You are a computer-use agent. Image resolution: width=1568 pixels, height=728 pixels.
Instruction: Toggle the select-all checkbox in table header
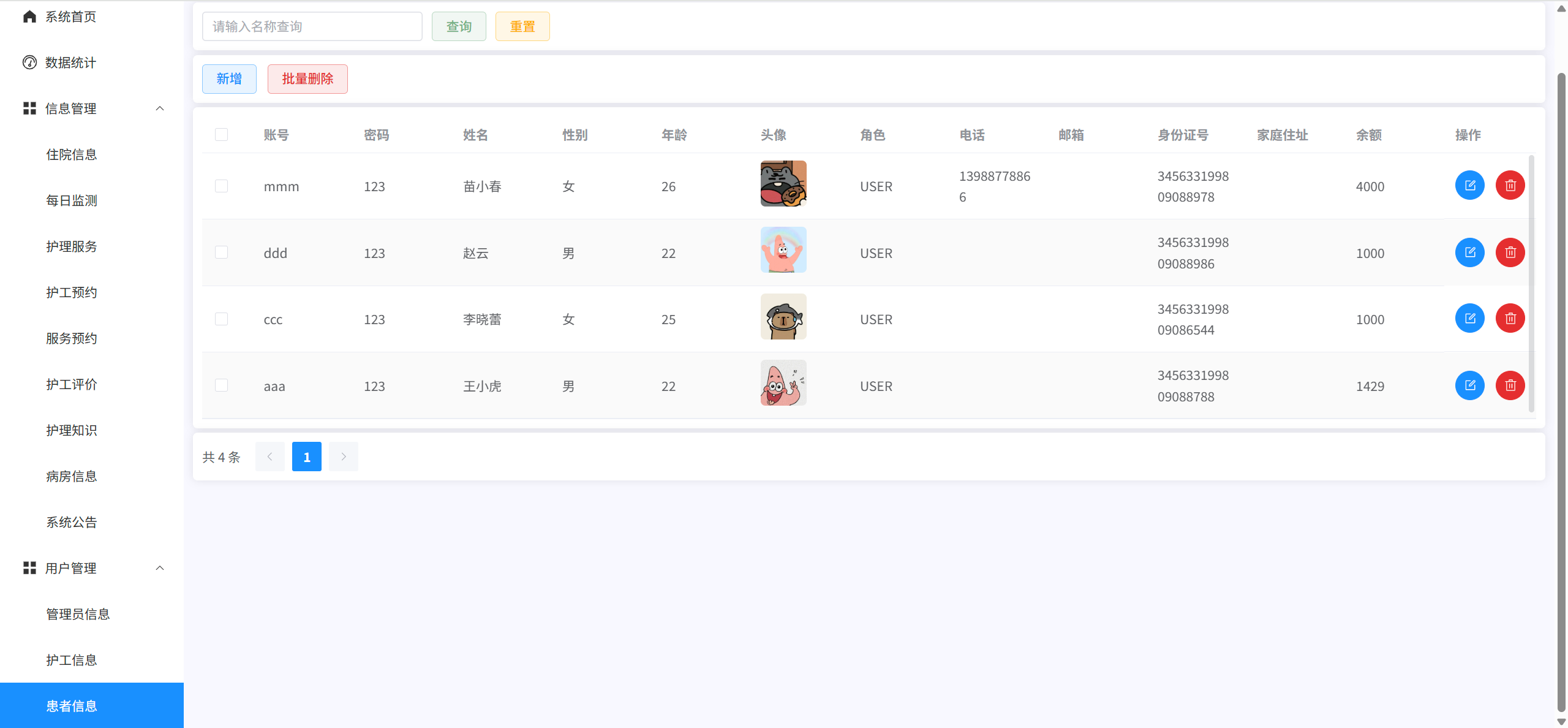click(x=221, y=135)
